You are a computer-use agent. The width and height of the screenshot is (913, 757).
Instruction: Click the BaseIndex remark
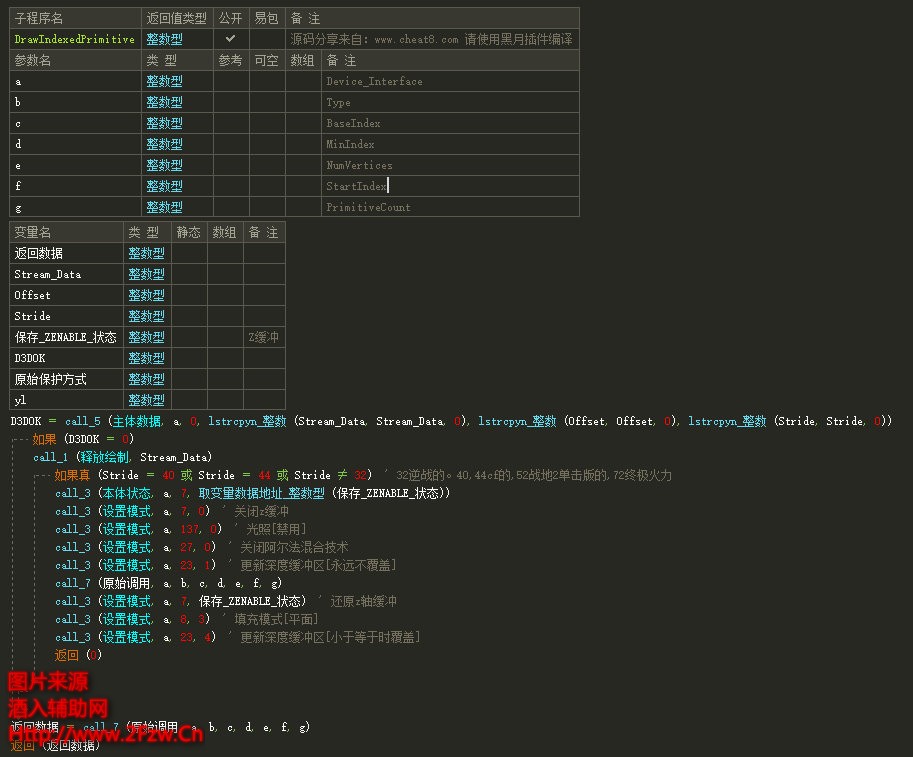(353, 123)
